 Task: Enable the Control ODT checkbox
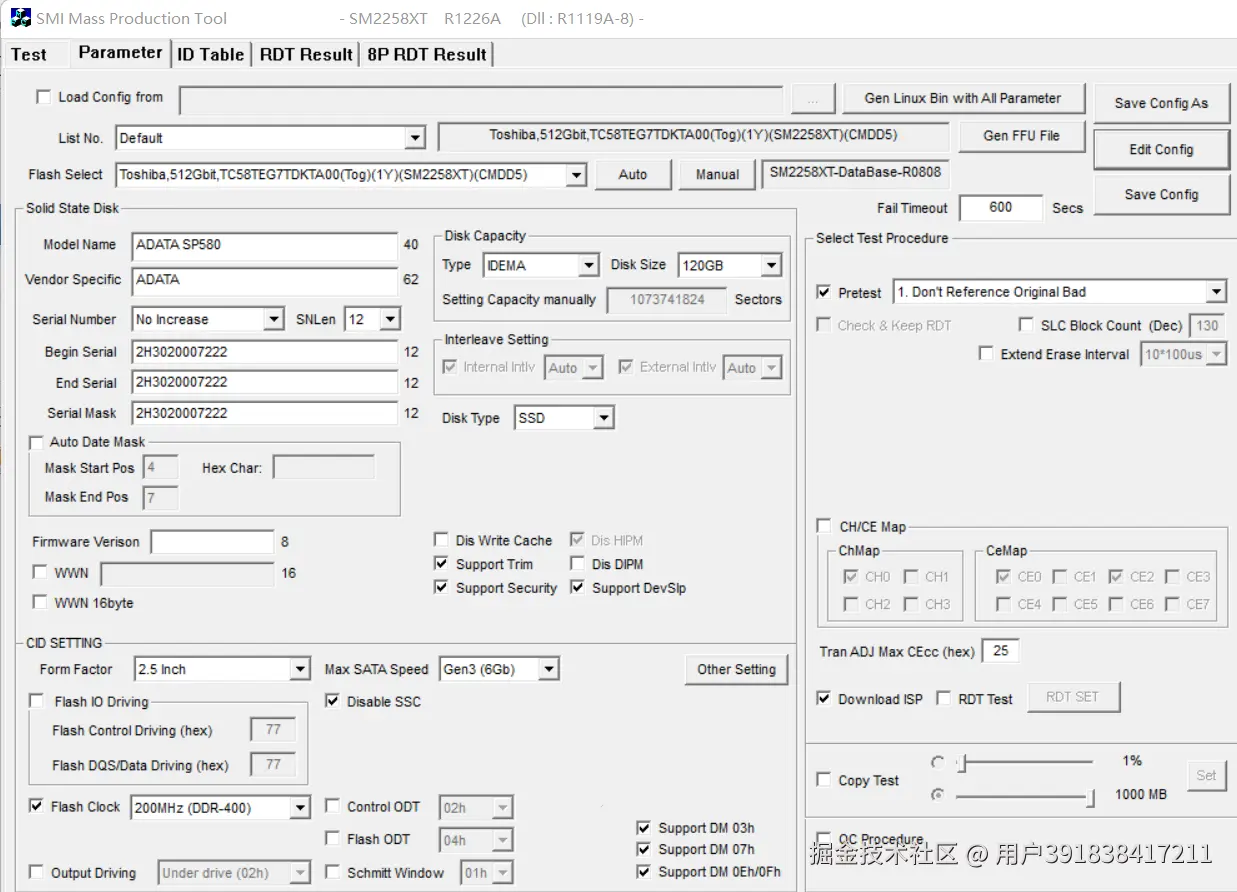(x=333, y=806)
